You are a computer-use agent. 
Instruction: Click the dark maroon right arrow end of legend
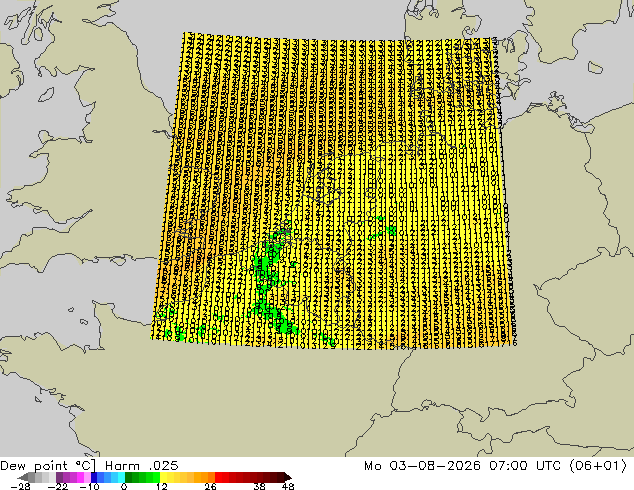coord(288,477)
